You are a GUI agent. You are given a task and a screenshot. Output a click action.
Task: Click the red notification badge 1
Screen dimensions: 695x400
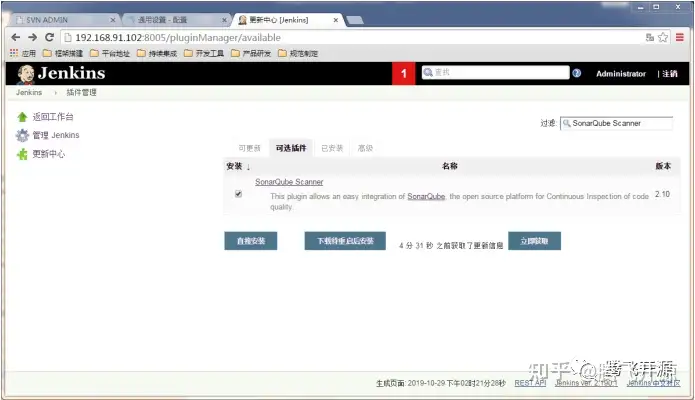coord(403,73)
